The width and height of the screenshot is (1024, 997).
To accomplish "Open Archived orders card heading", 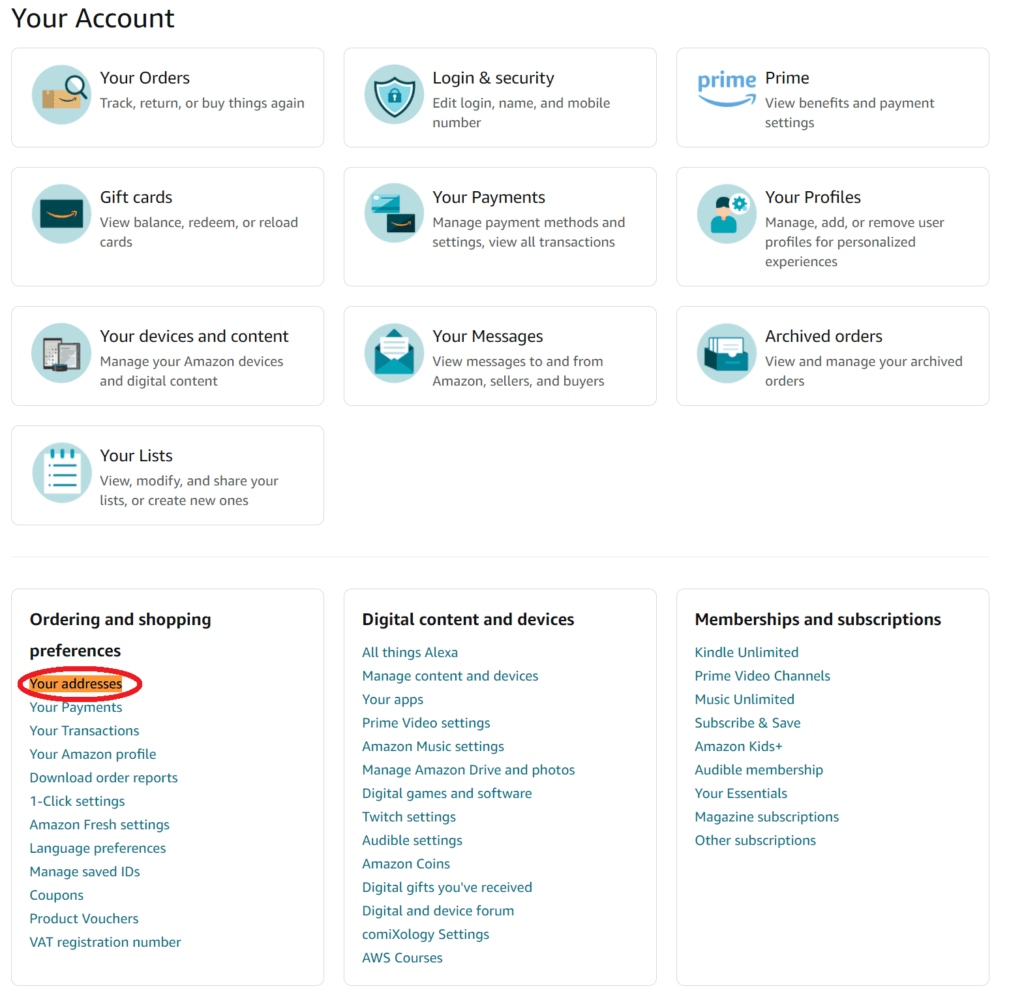I will point(824,336).
